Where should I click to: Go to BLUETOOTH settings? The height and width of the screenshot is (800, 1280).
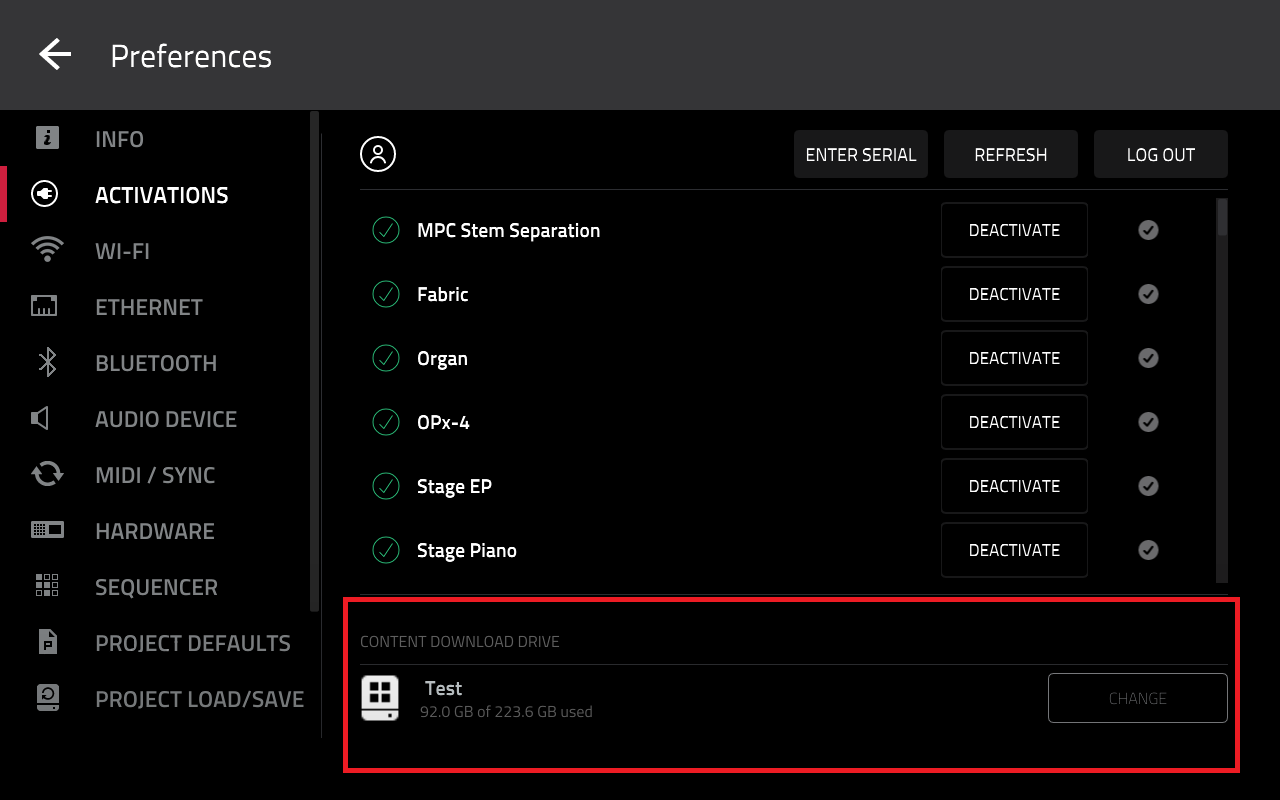point(156,363)
